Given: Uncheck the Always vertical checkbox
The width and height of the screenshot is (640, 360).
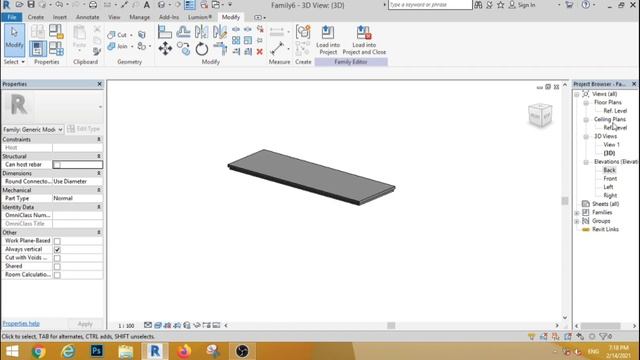Looking at the screenshot, I should (57, 249).
